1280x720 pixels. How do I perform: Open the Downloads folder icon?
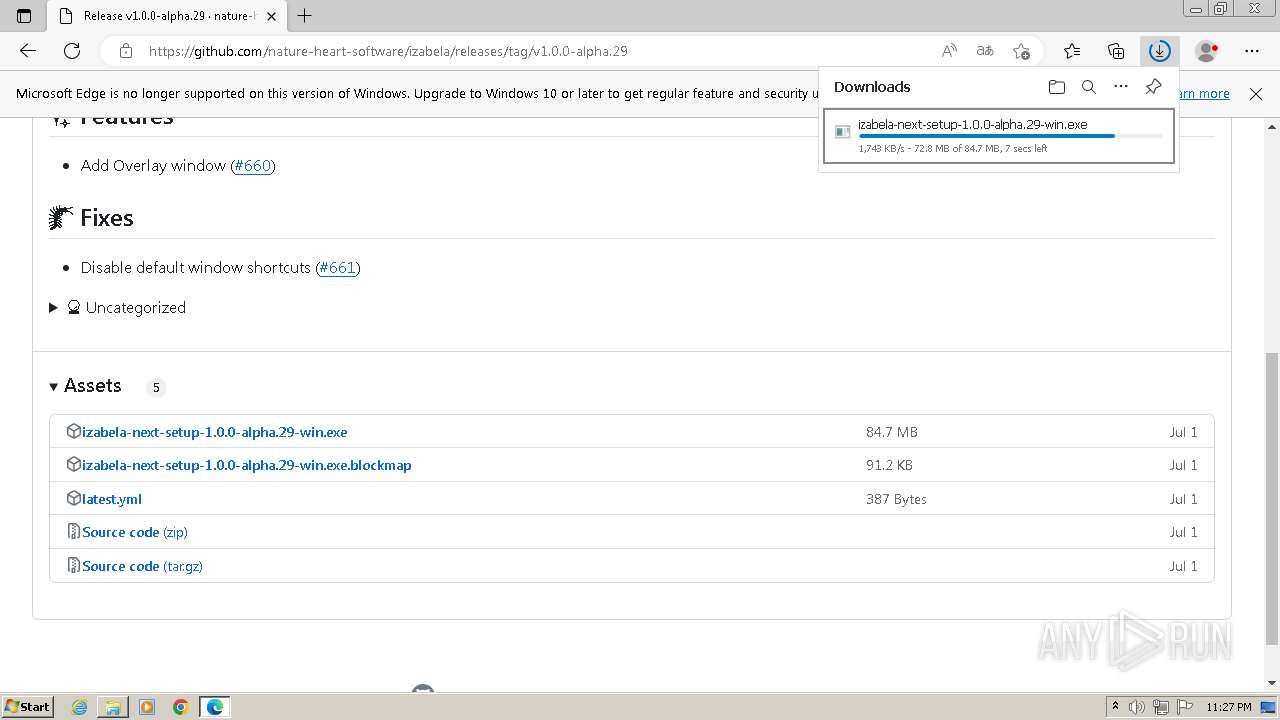1057,87
